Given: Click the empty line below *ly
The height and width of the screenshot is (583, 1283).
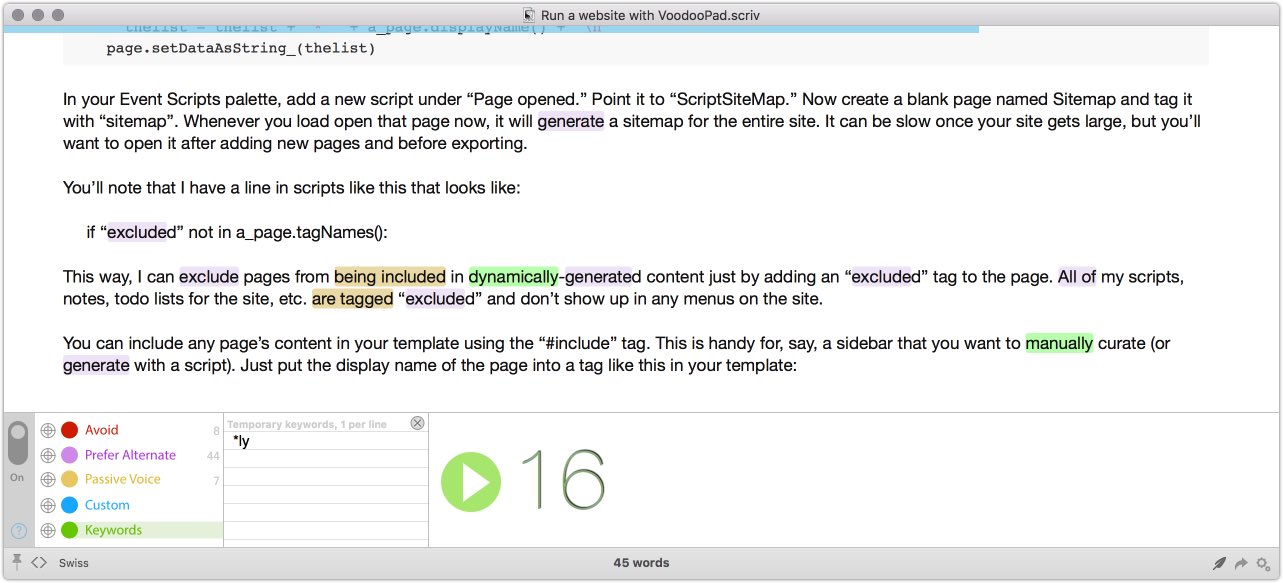Looking at the screenshot, I should 326,458.
